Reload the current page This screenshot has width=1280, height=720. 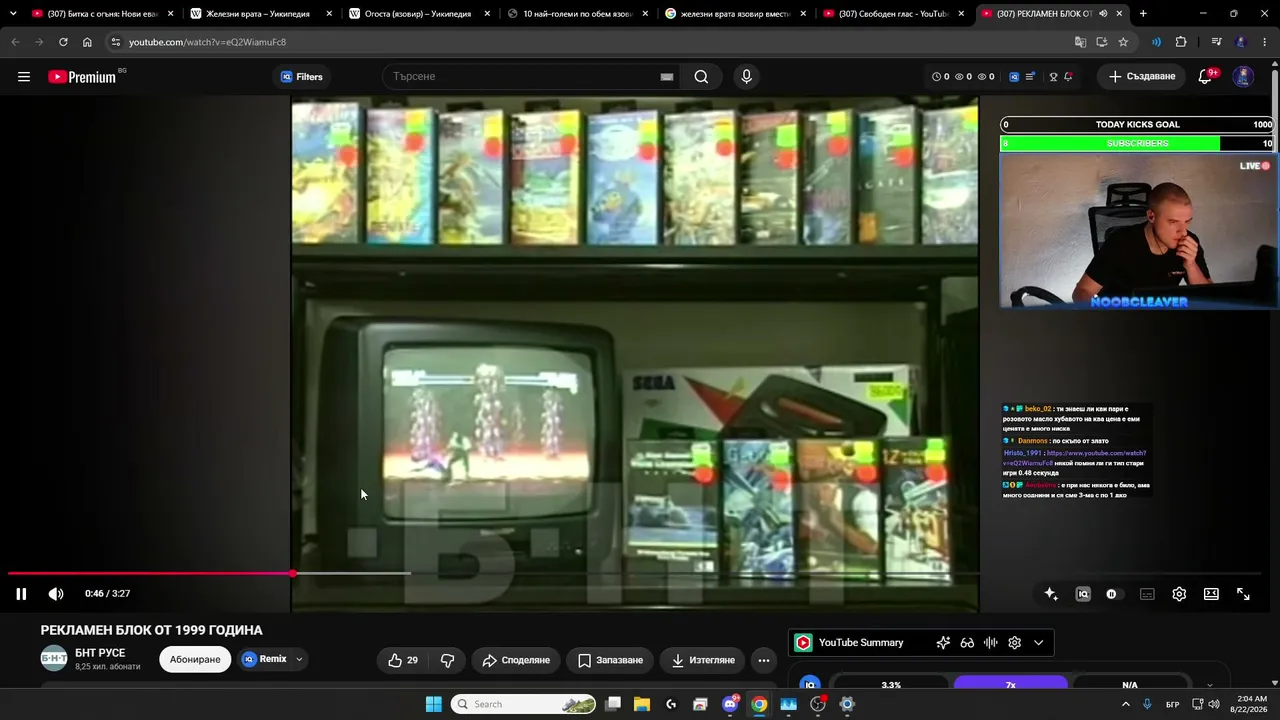click(63, 42)
